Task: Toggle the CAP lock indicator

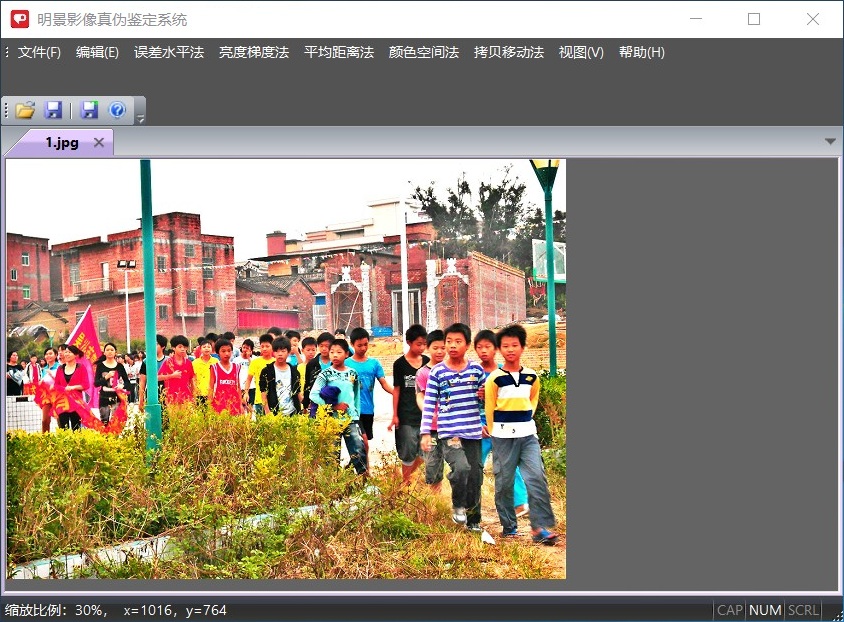Action: point(729,610)
